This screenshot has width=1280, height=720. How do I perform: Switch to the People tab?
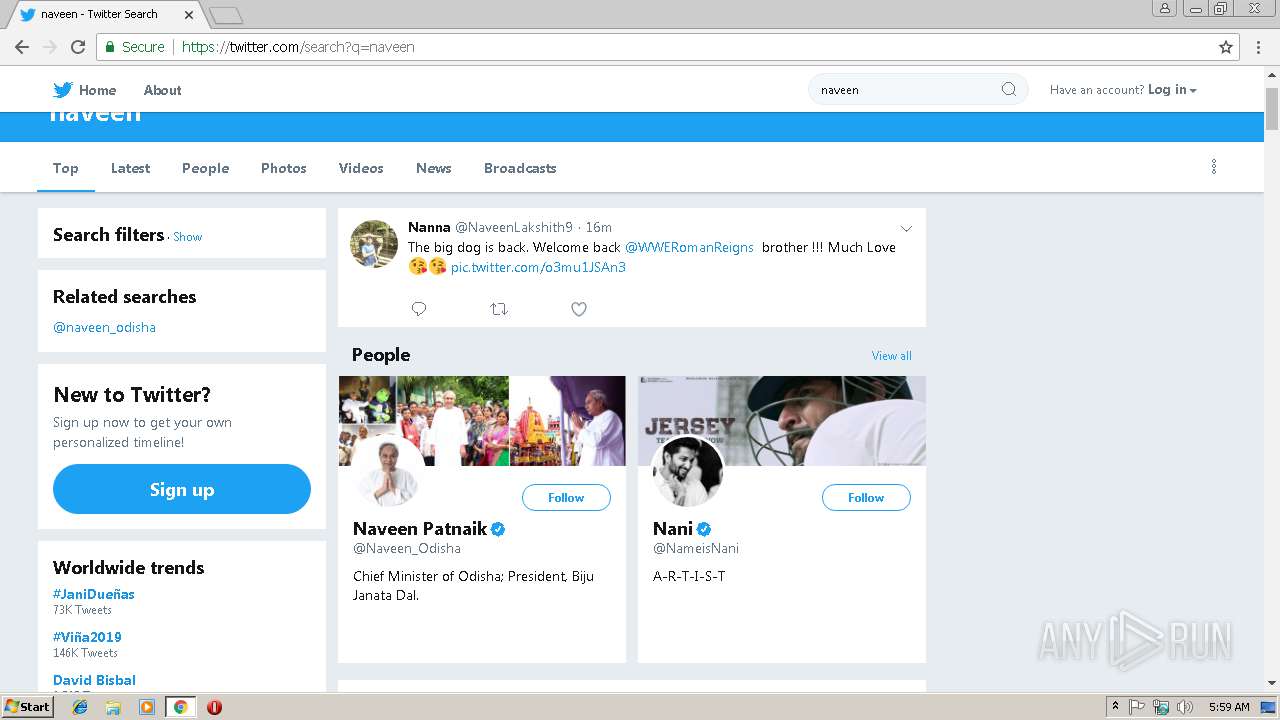[205, 168]
